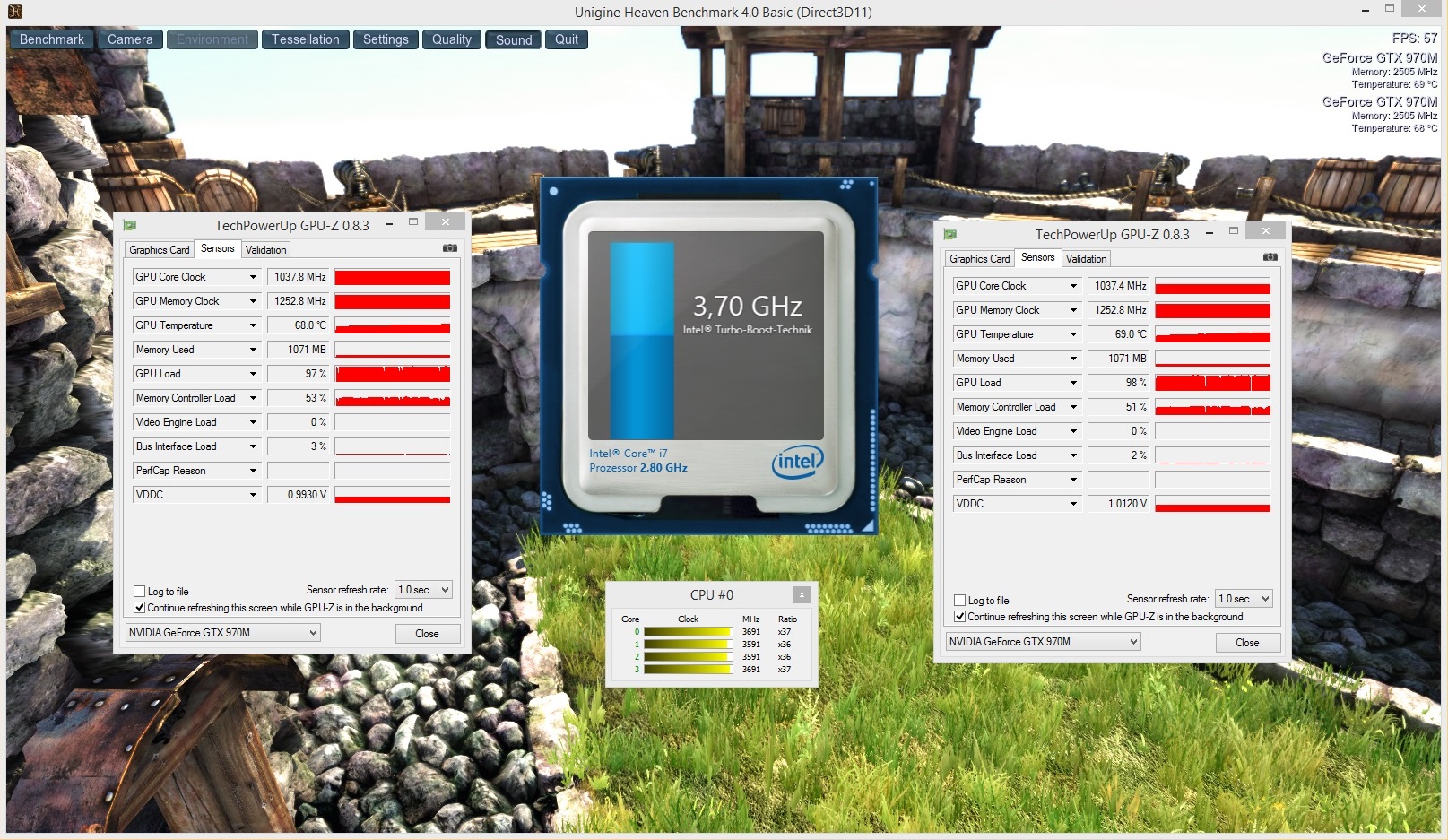Open sensor refresh rate combo in right GPU-Z
This screenshot has width=1448, height=840.
click(1244, 599)
